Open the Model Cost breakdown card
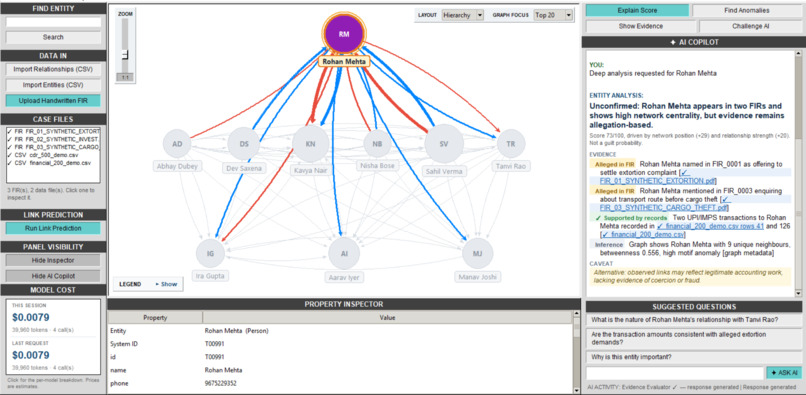 click(53, 336)
